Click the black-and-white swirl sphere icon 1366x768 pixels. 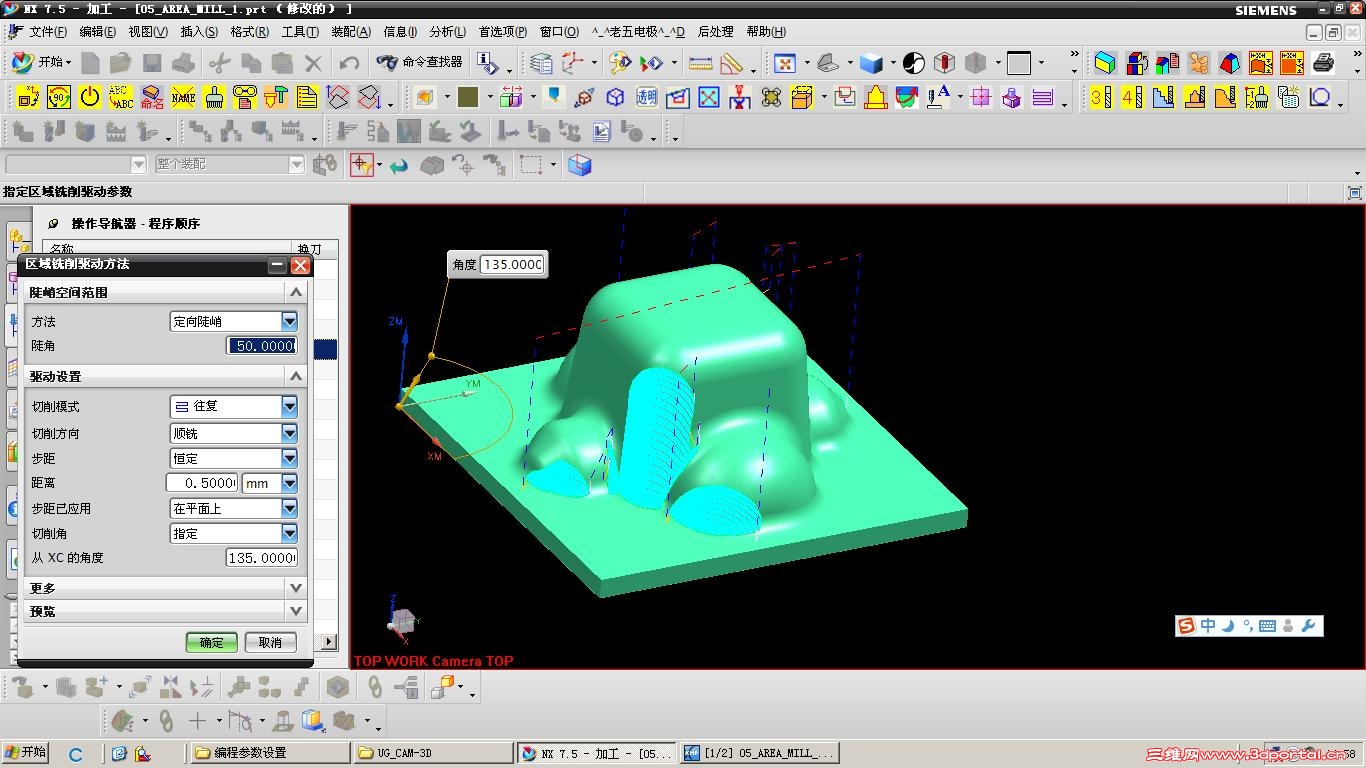[x=914, y=63]
